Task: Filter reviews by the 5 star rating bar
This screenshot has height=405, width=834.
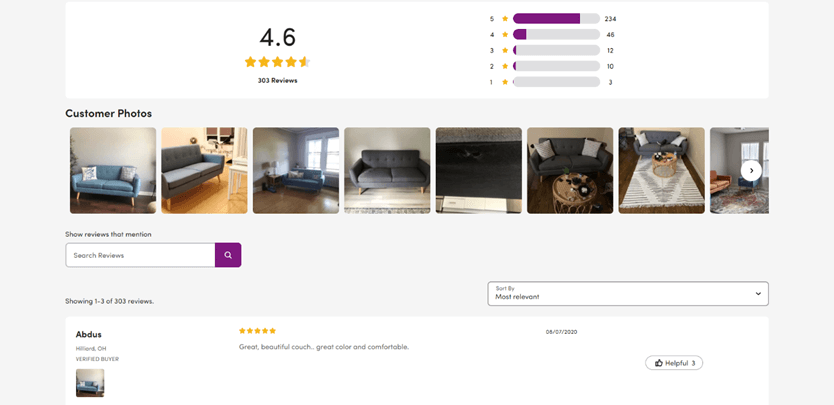Action: [556, 19]
